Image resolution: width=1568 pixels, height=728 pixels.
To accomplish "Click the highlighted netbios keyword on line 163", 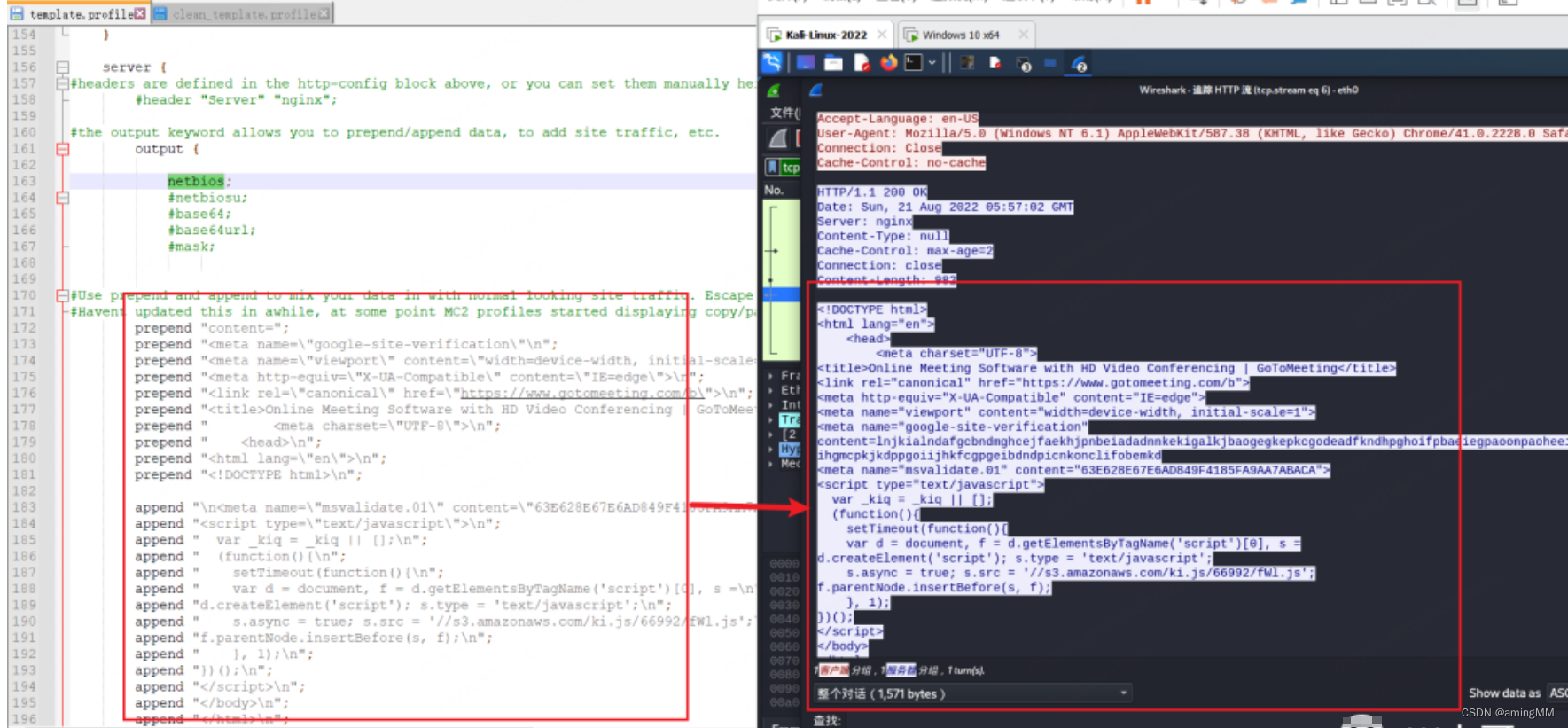I will pos(196,181).
